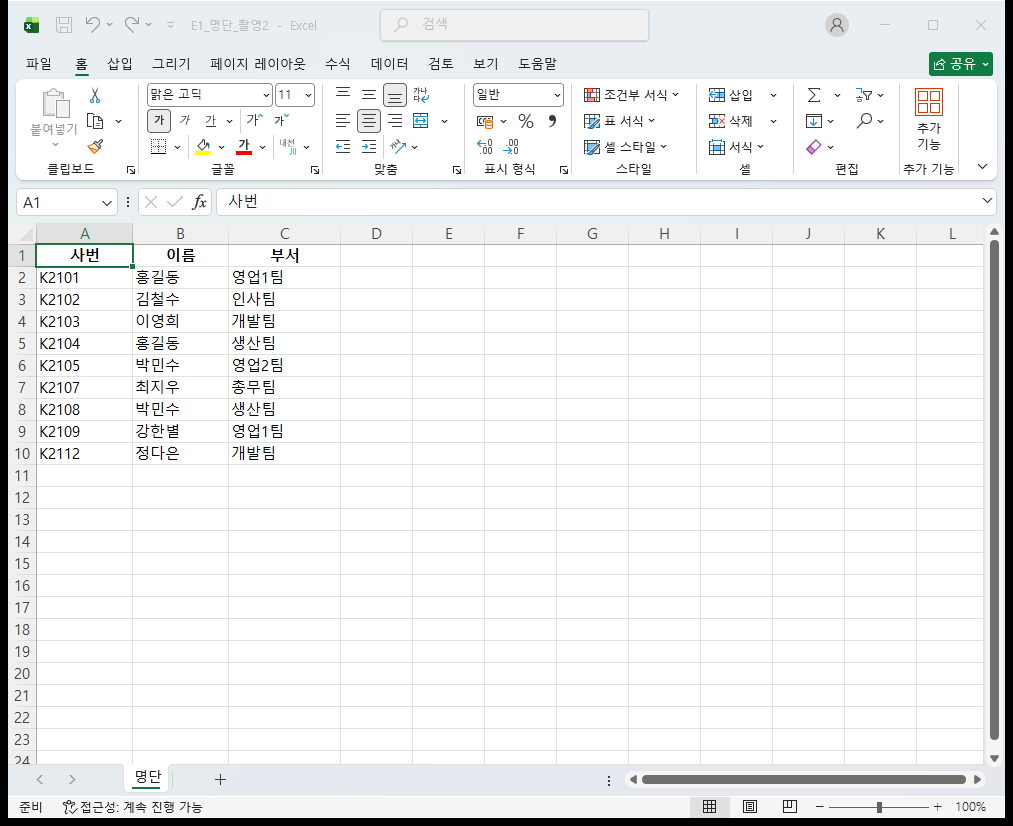Switch to the 데이터 tab

[x=390, y=63]
